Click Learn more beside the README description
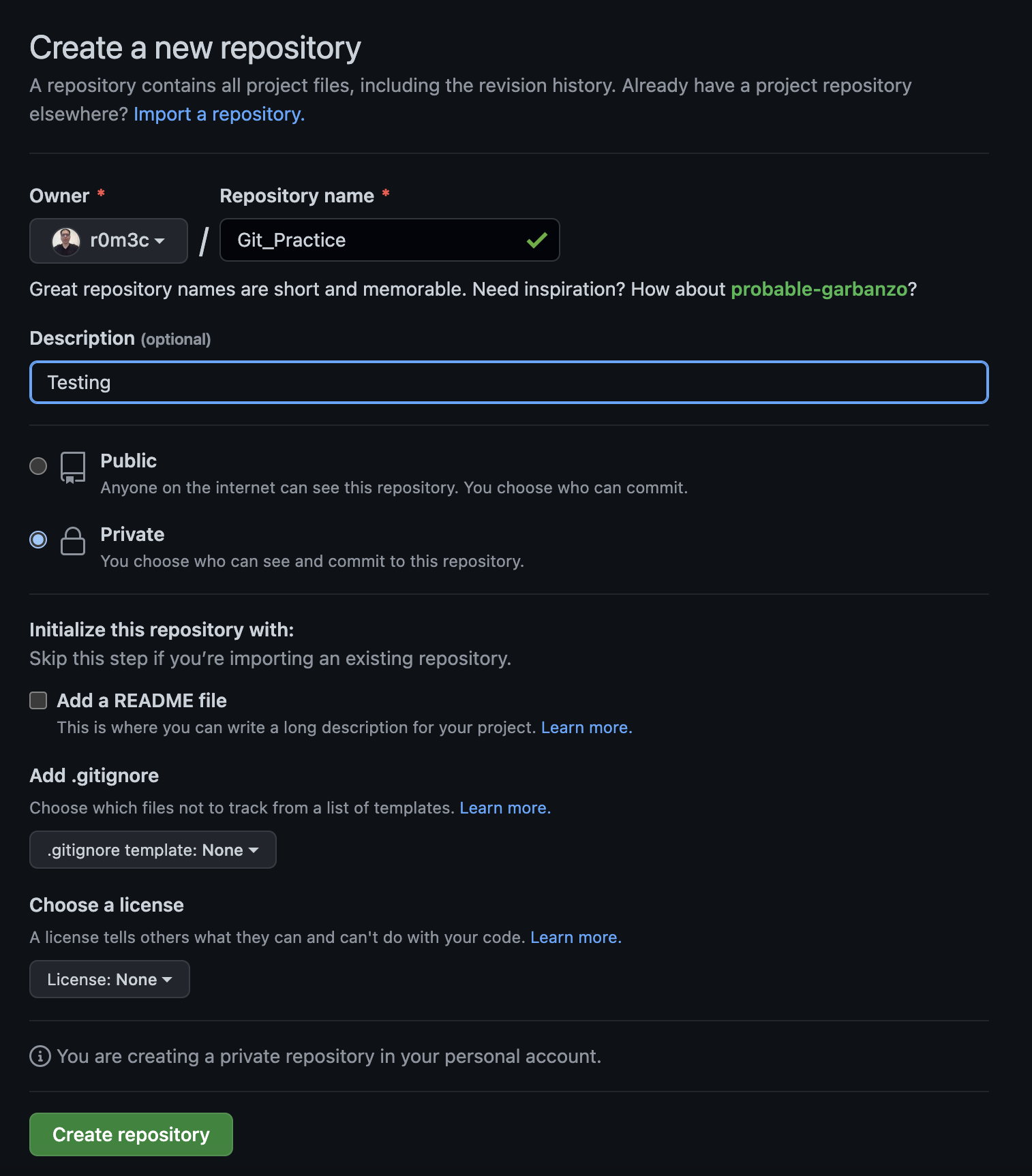 [586, 727]
